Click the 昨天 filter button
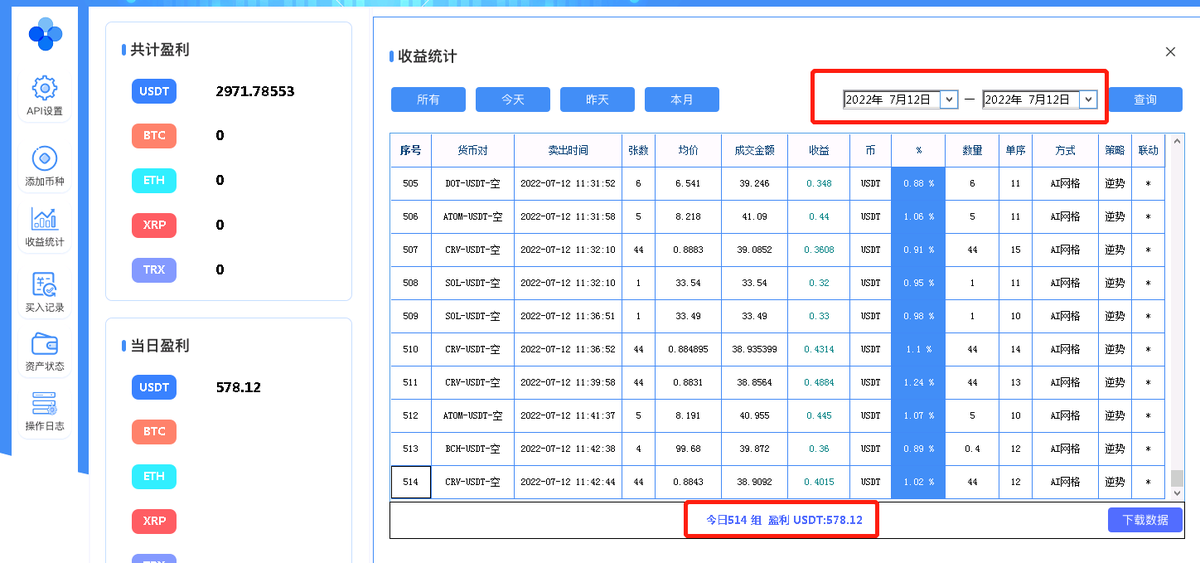 [597, 99]
